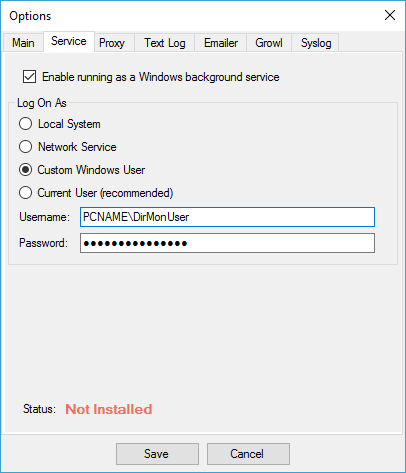This screenshot has height=473, width=406.
Task: Click into the Username text field
Action: point(227,217)
